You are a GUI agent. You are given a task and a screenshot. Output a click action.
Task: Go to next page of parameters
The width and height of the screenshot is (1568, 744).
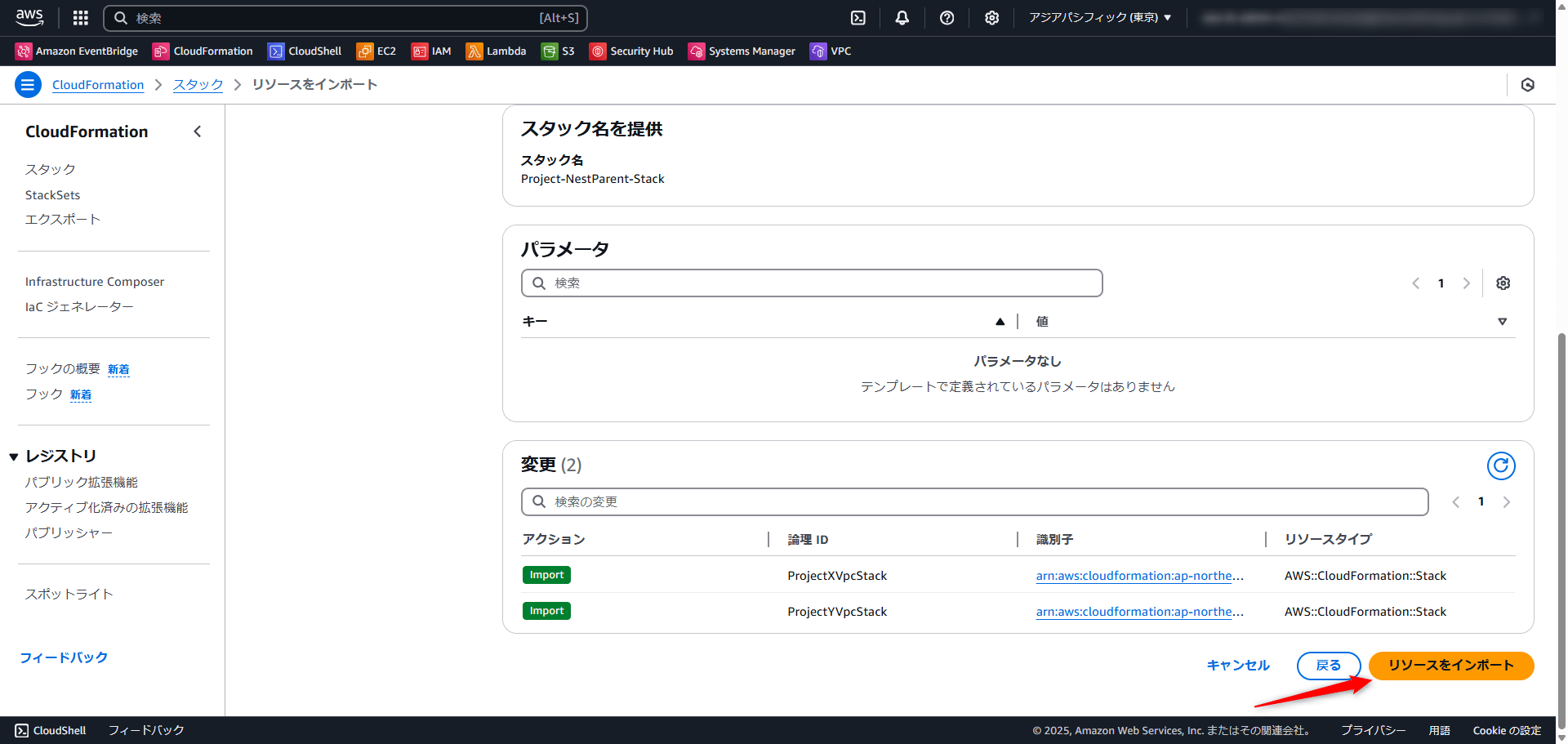(1466, 283)
